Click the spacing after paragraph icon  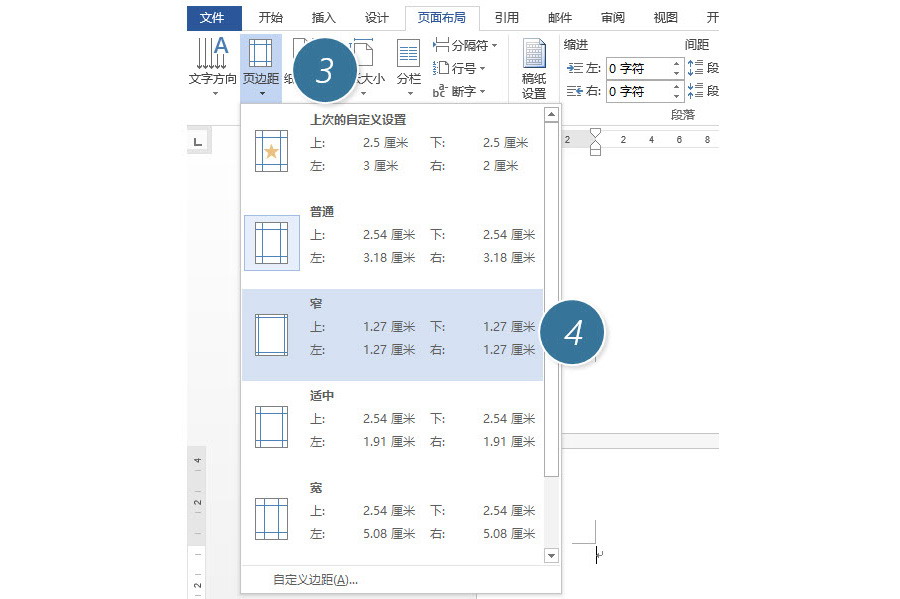(695, 91)
